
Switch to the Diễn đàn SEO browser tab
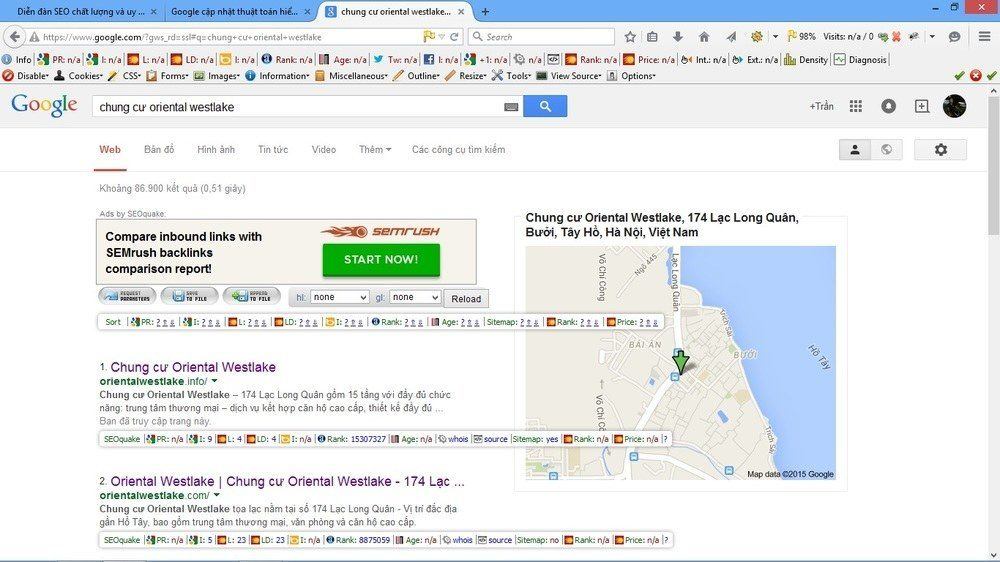pos(81,11)
